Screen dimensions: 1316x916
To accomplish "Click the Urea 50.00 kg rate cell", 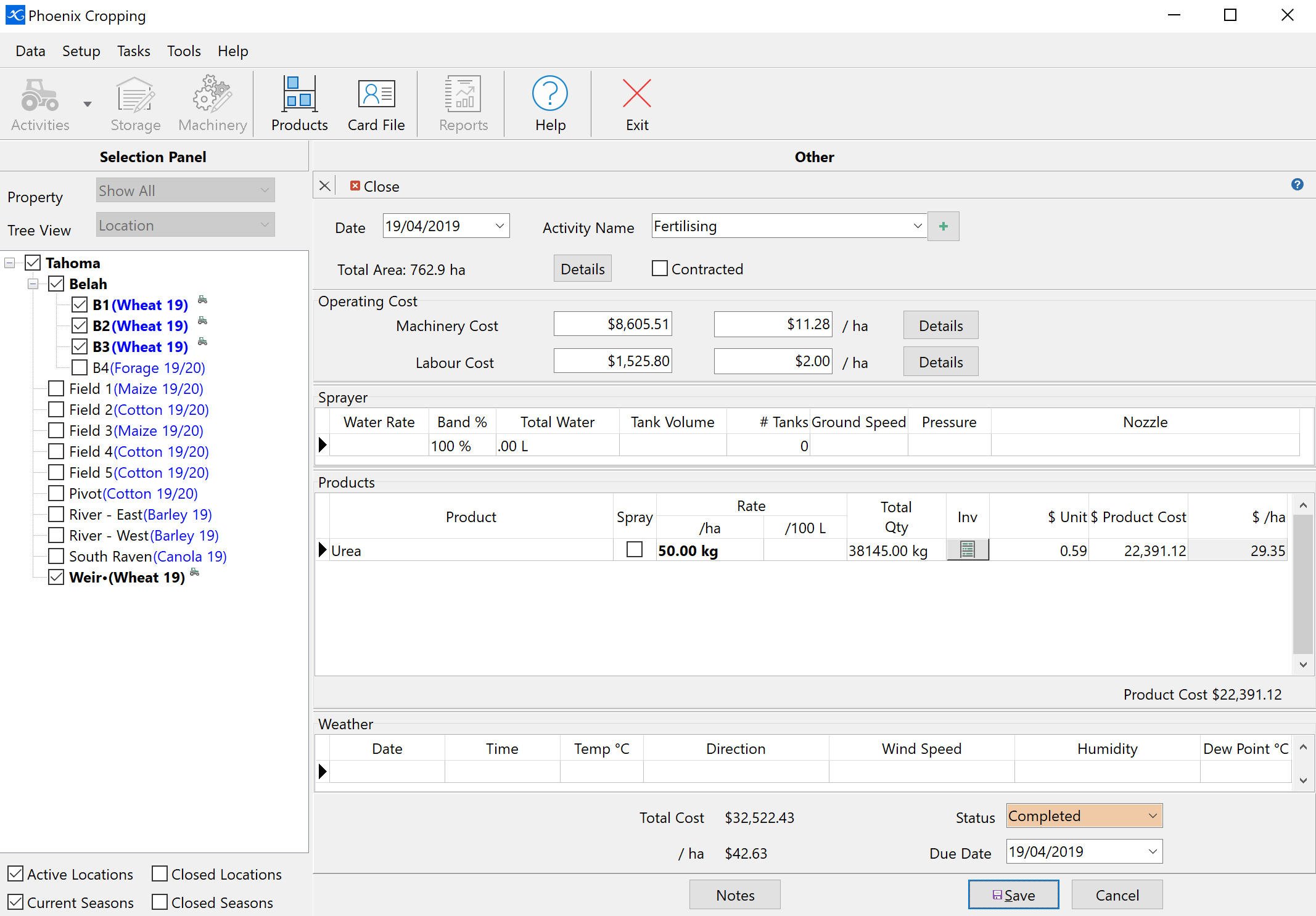I will pyautogui.click(x=710, y=550).
